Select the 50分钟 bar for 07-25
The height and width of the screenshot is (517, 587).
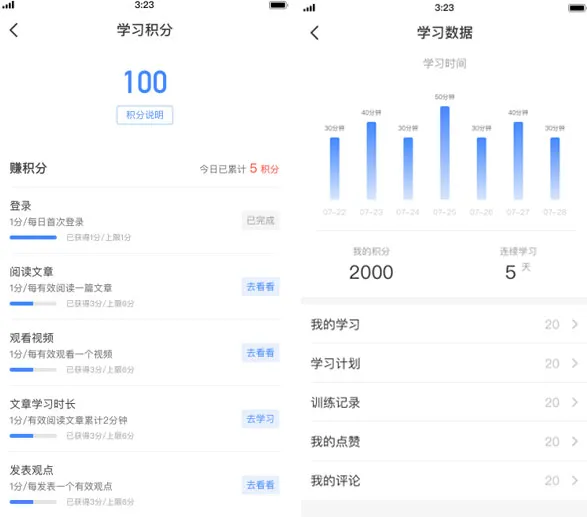coord(445,153)
